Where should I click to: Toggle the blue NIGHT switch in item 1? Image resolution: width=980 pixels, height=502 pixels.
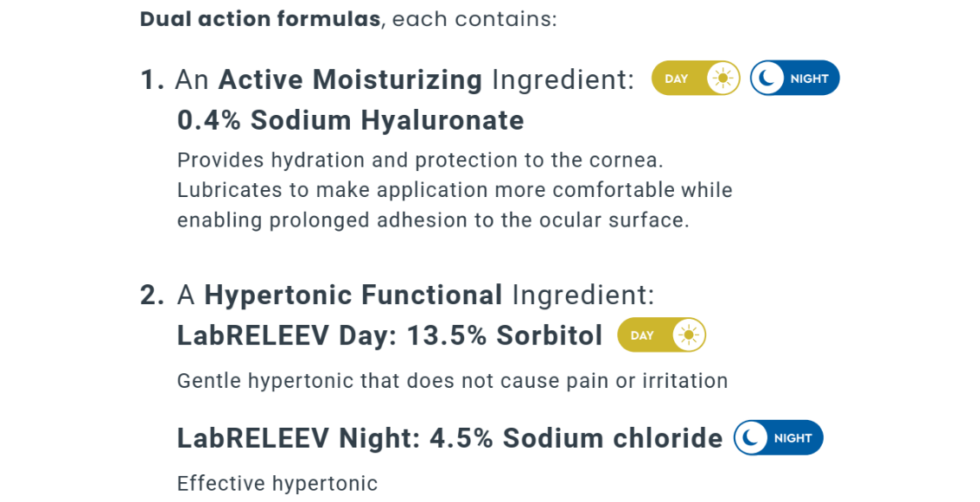[x=795, y=78]
